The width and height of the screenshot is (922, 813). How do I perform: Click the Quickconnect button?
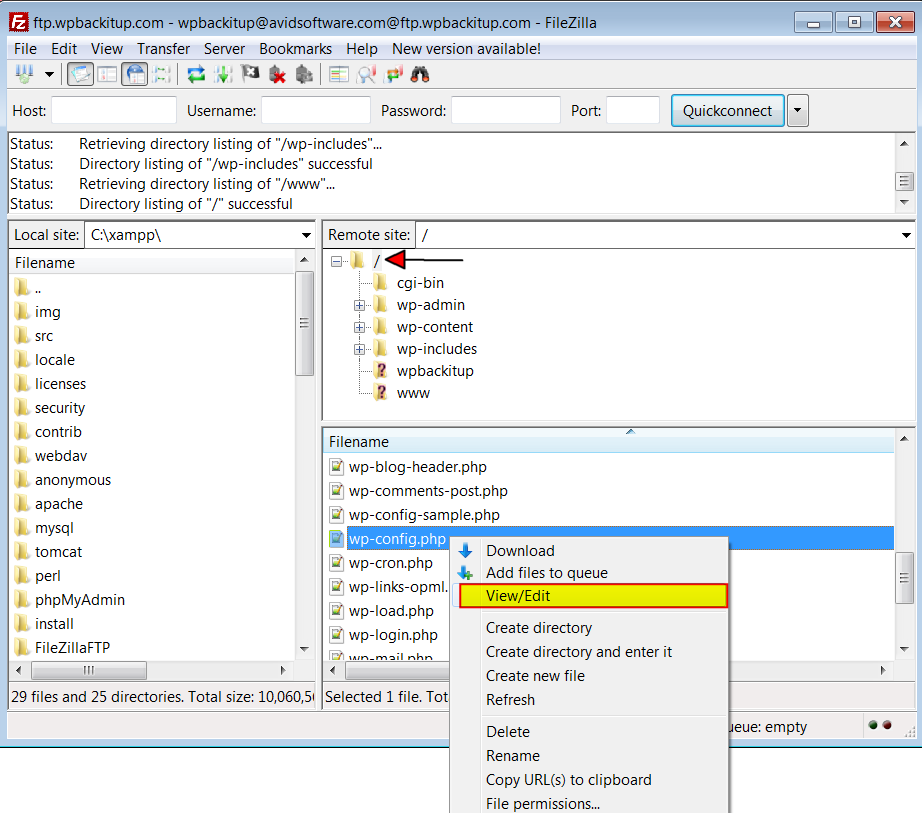[727, 111]
